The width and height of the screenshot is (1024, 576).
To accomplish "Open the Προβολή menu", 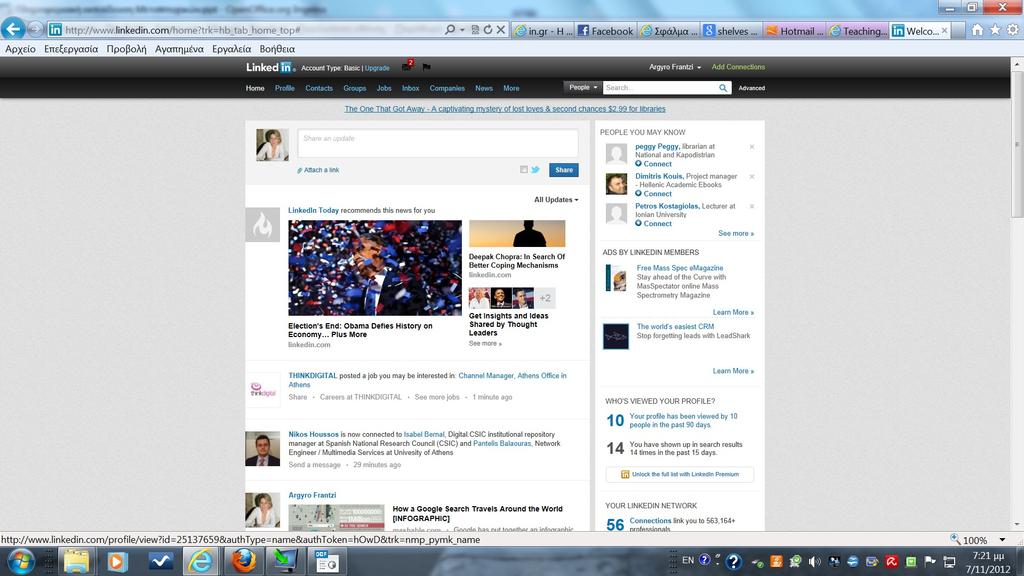I will (127, 49).
